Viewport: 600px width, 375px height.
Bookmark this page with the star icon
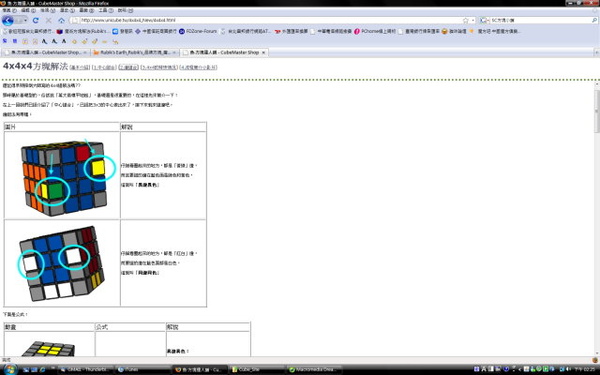[x=466, y=20]
